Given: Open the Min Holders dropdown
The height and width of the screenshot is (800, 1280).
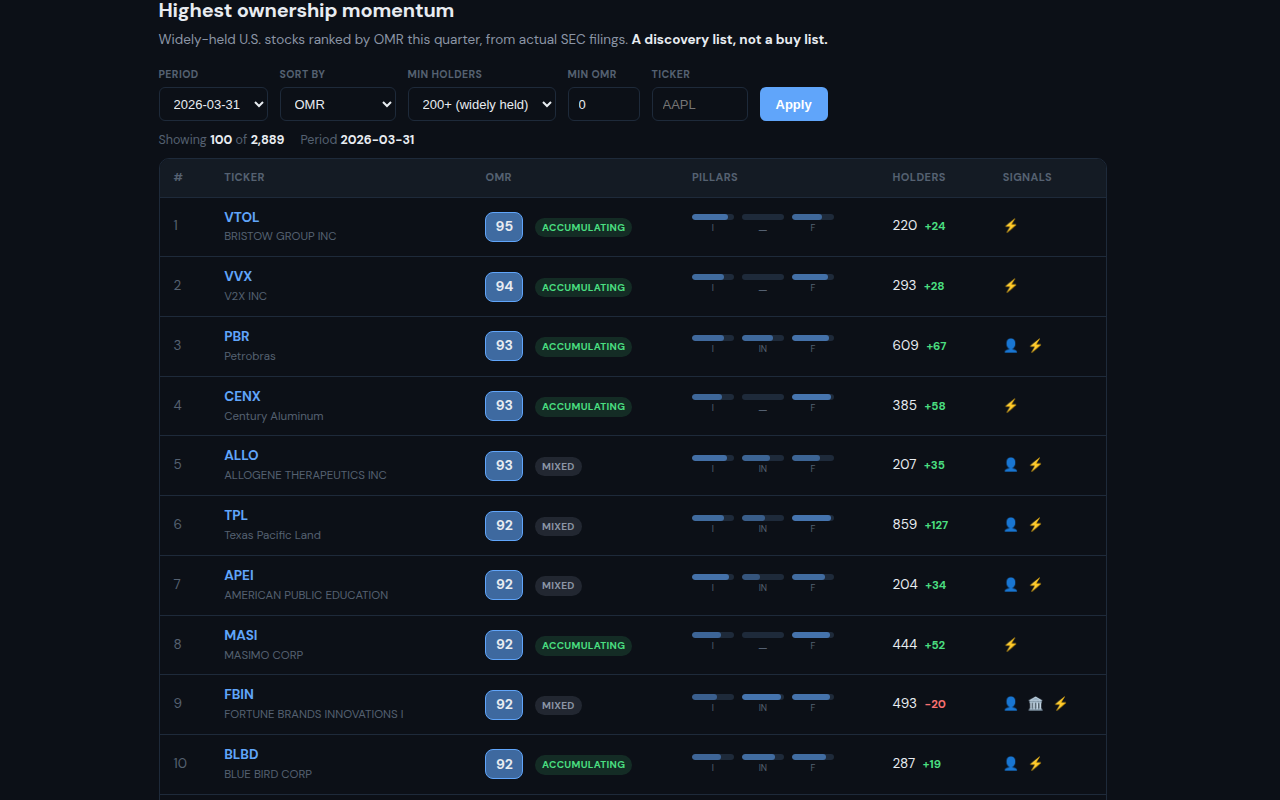Looking at the screenshot, I should 482,104.
